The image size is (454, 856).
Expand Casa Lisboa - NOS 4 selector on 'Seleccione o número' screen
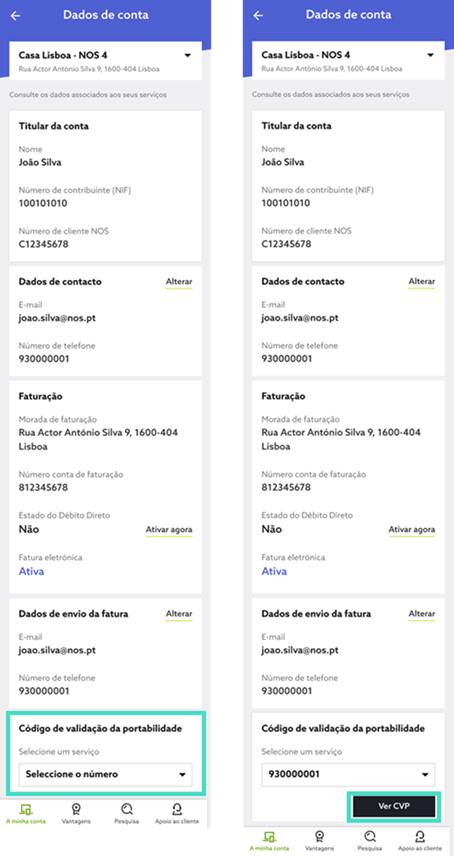[105, 61]
